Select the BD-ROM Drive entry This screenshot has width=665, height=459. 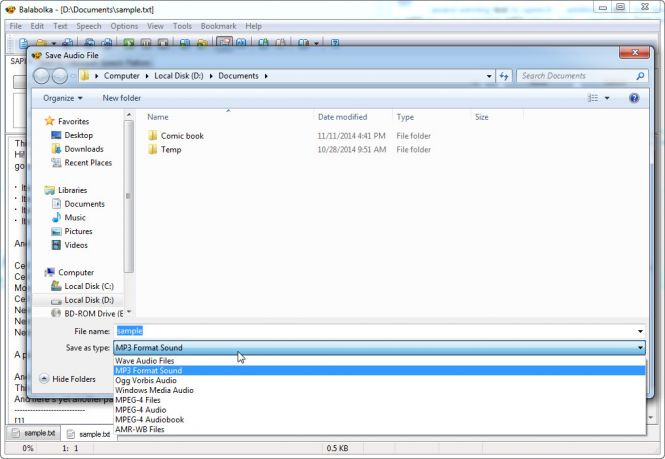93,313
